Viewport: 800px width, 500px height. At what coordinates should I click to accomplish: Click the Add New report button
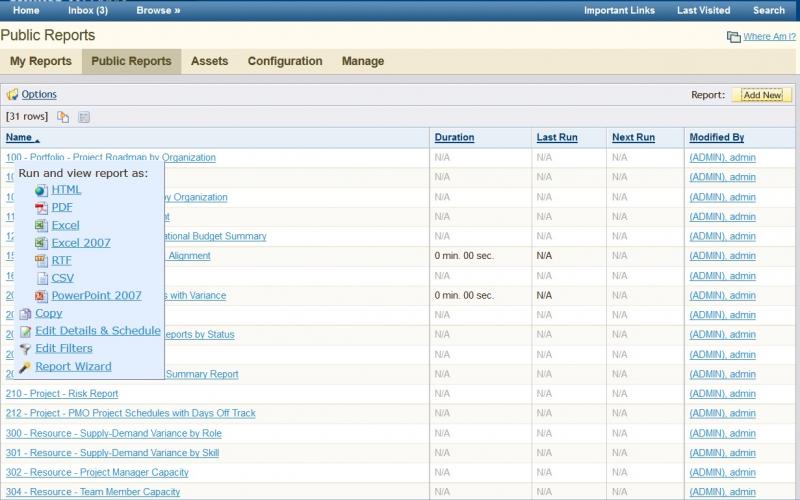click(762, 95)
